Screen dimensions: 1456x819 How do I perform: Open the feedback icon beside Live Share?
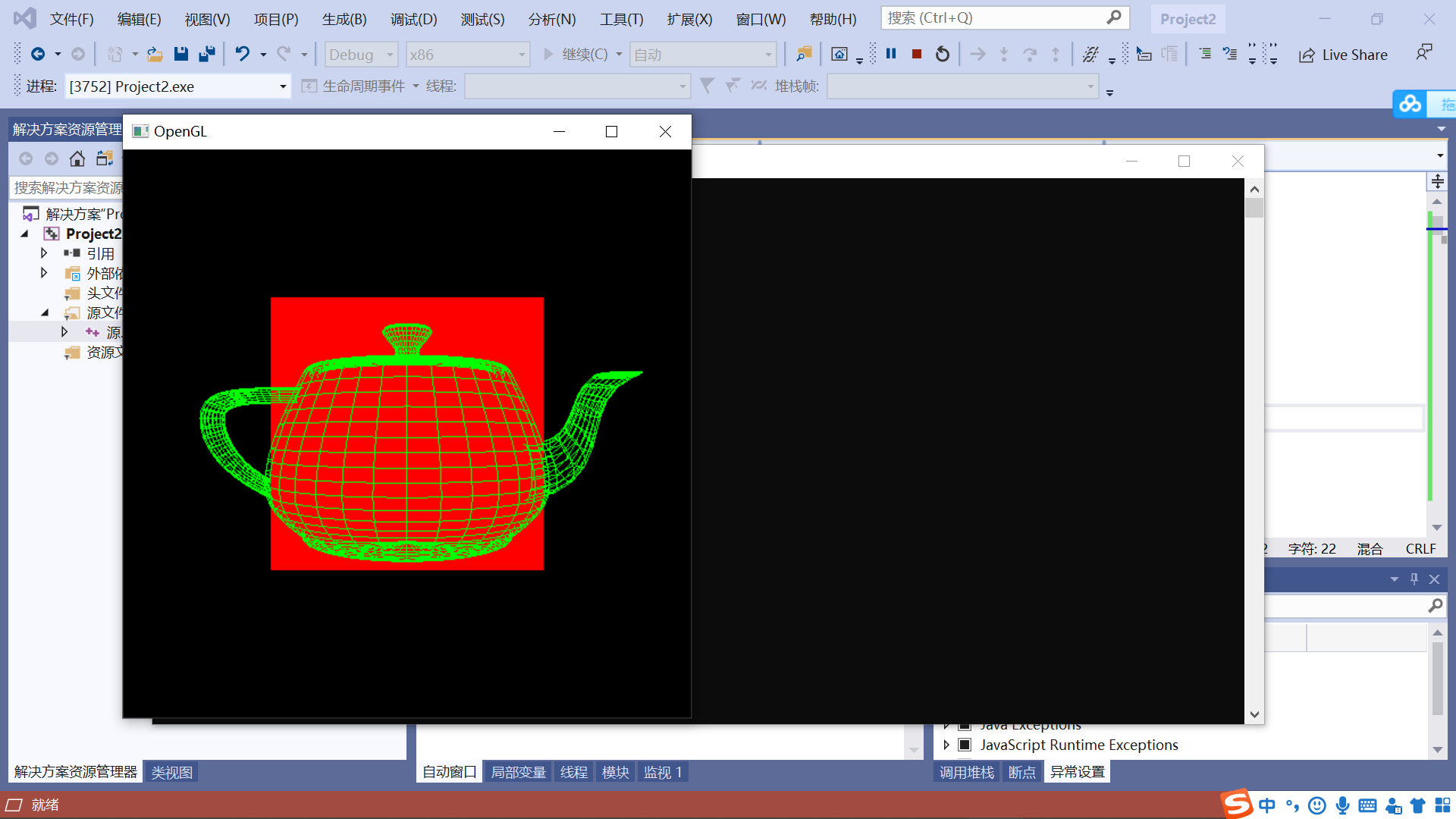point(1423,53)
